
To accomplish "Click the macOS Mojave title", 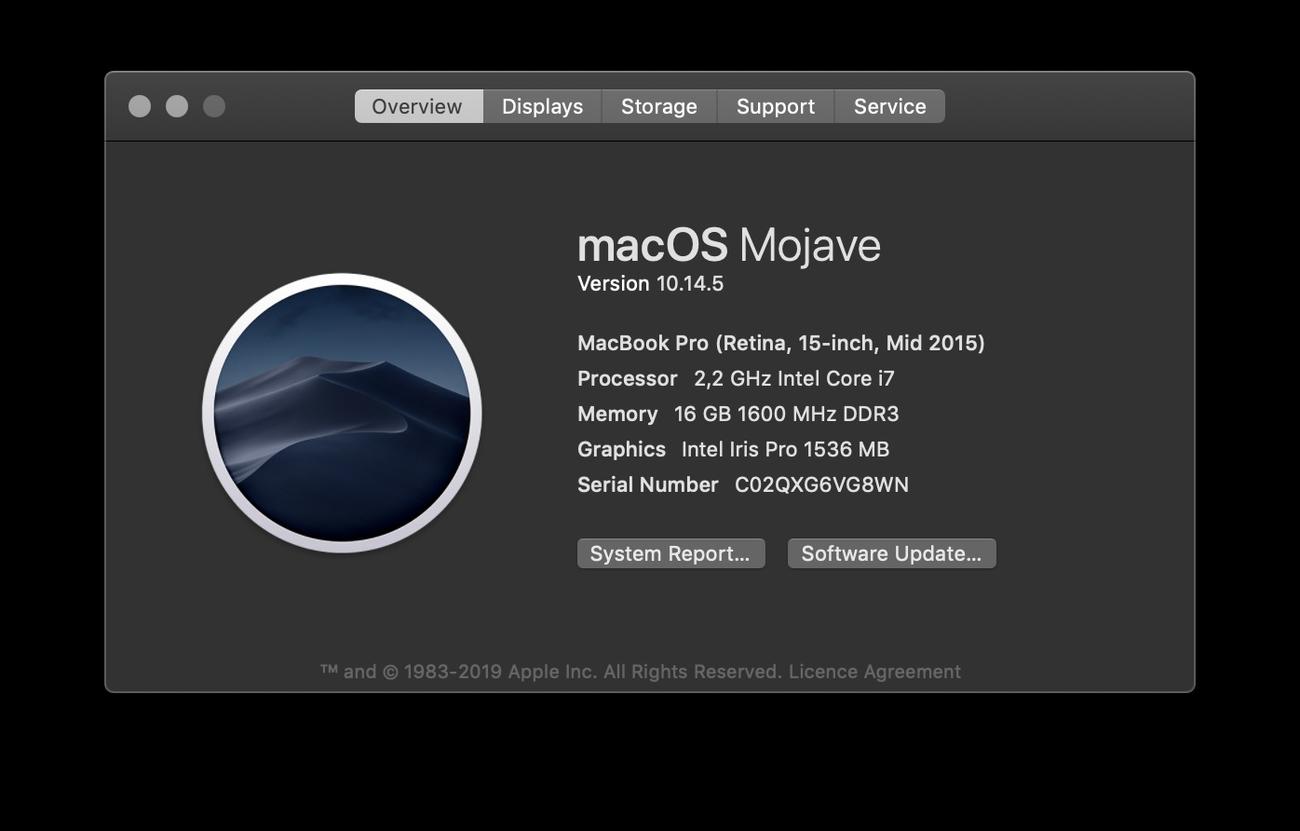I will click(729, 246).
